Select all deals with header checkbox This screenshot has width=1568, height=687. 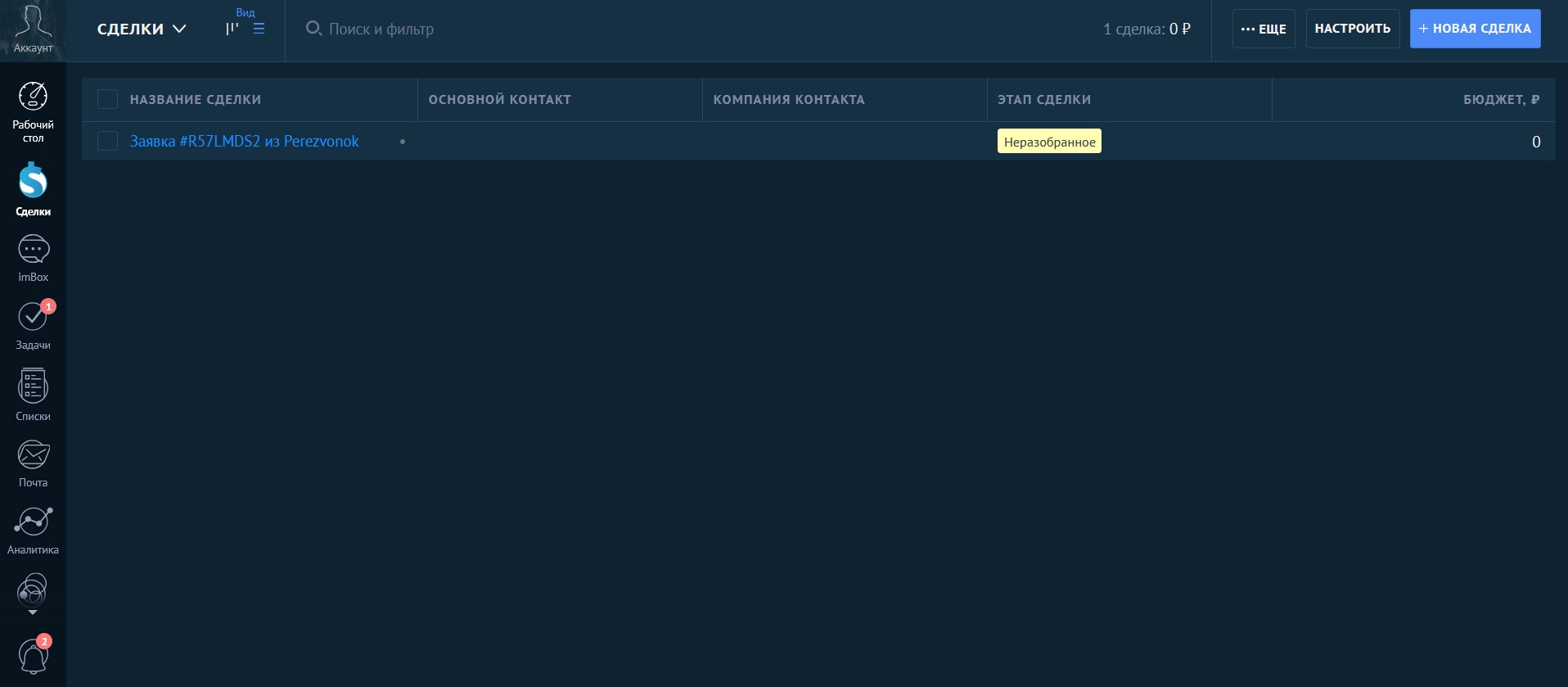(x=107, y=100)
